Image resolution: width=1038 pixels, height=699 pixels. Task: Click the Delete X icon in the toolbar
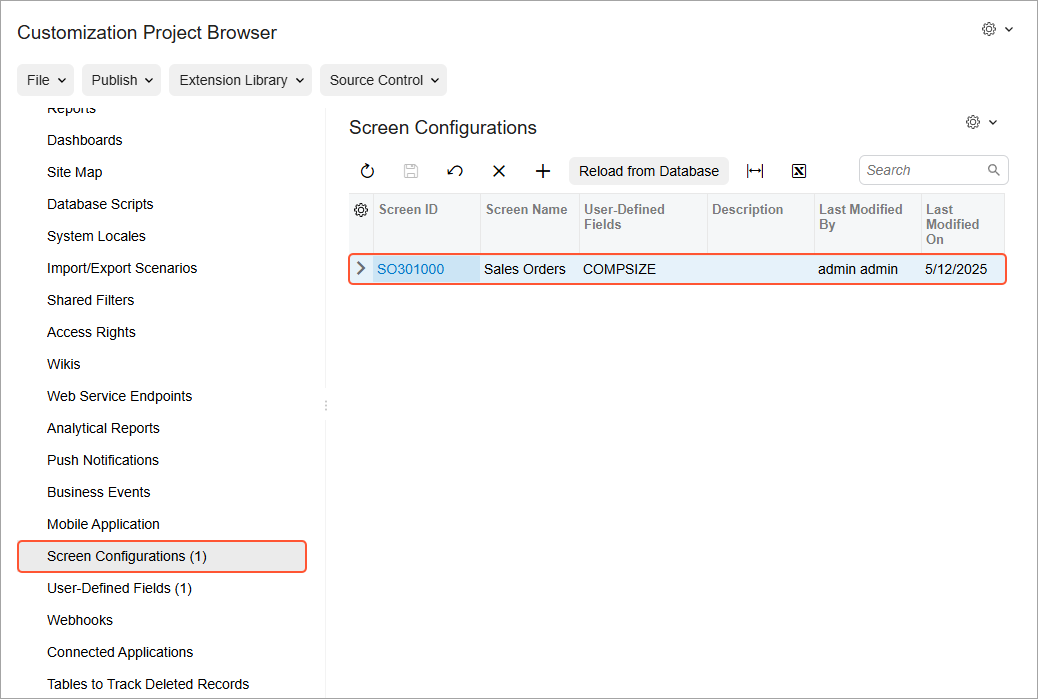[x=499, y=171]
